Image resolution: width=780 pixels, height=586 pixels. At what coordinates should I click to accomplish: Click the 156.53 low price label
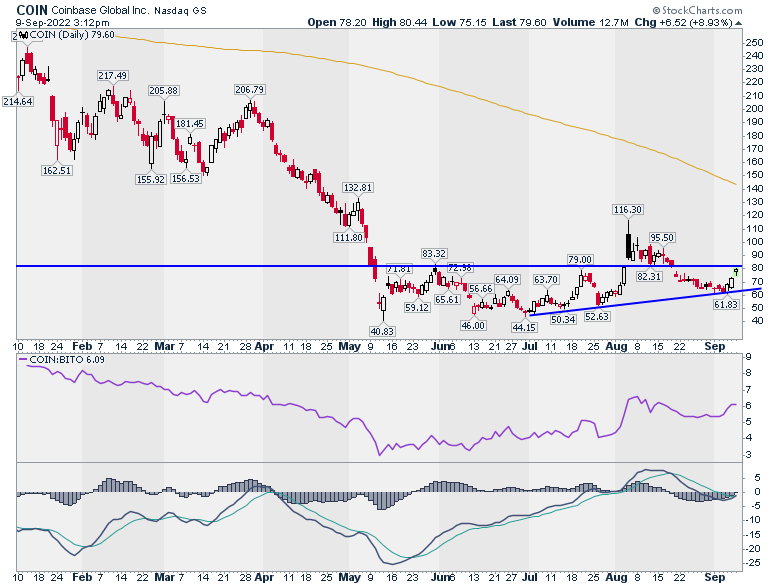[x=186, y=178]
